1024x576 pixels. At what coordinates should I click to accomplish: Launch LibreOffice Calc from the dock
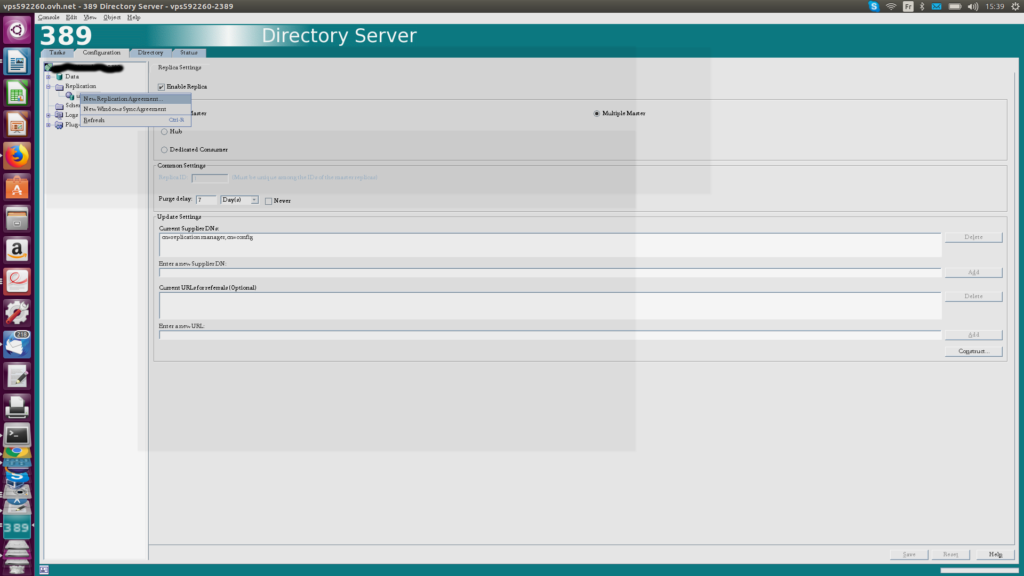17,93
